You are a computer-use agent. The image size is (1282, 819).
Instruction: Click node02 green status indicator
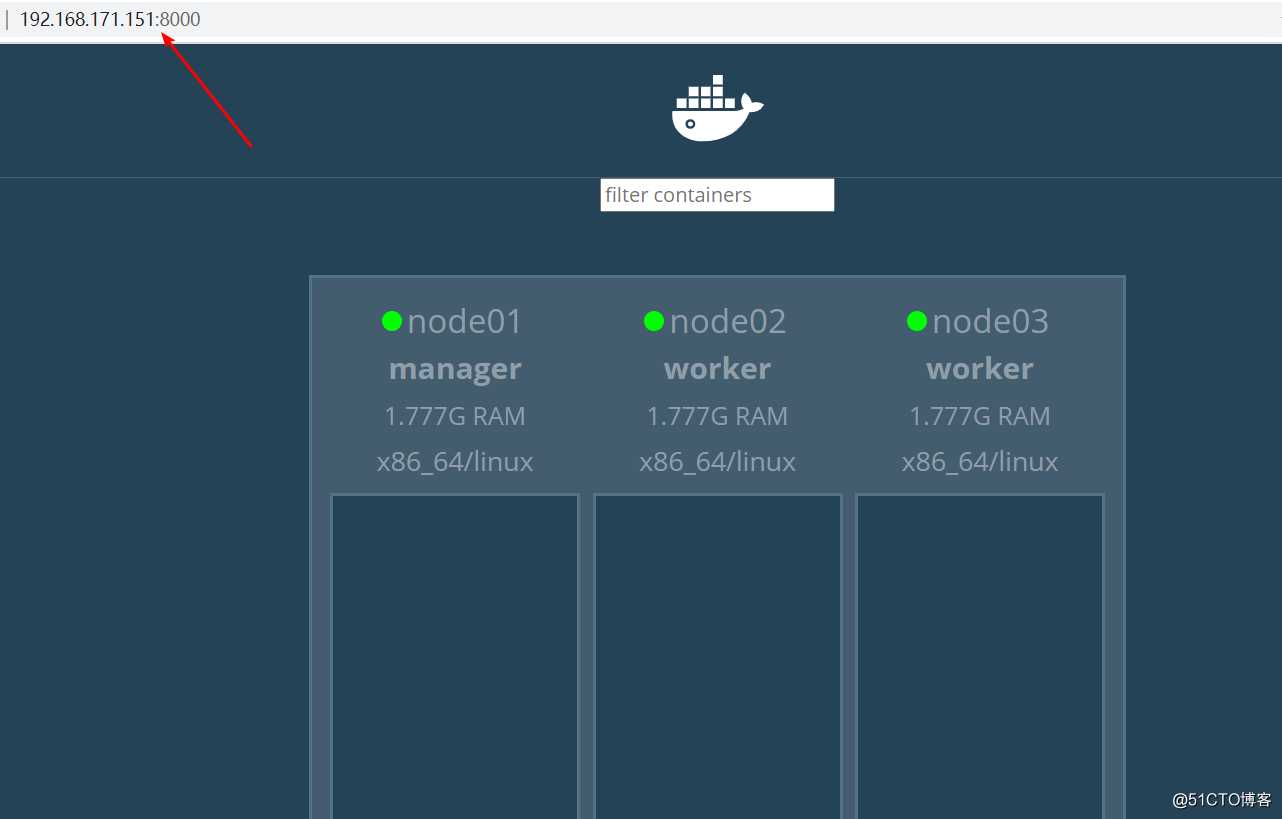654,321
